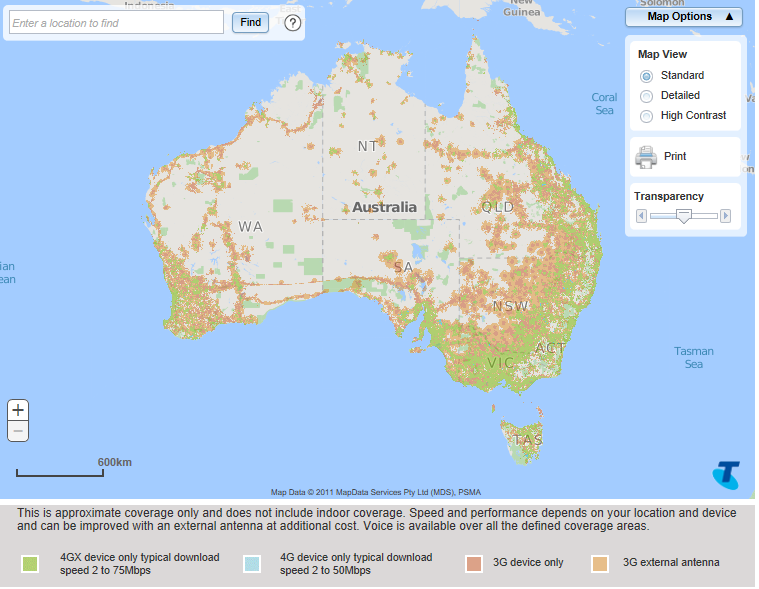Click the TAS label on the map

527,440
